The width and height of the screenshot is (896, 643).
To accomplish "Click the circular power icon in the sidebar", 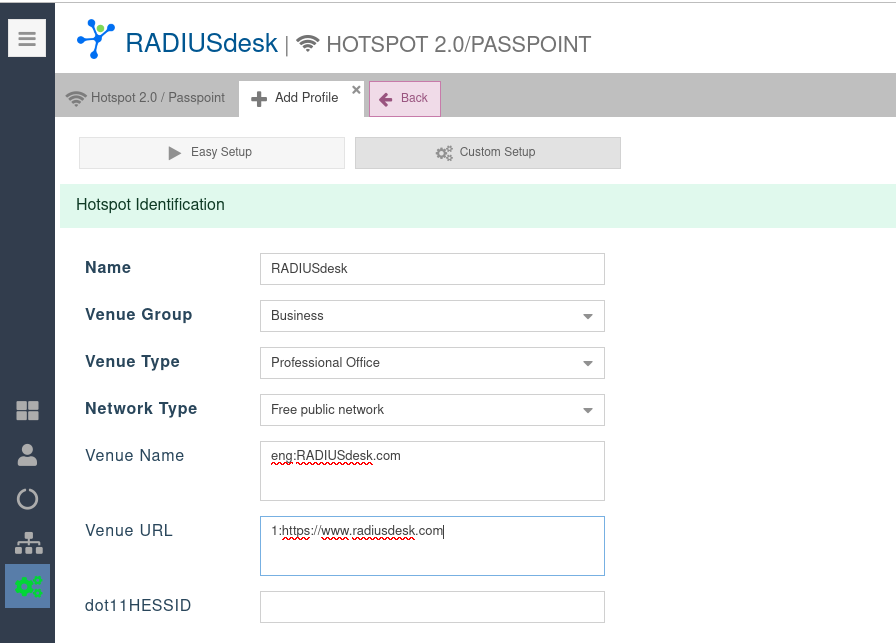I will click(27, 499).
